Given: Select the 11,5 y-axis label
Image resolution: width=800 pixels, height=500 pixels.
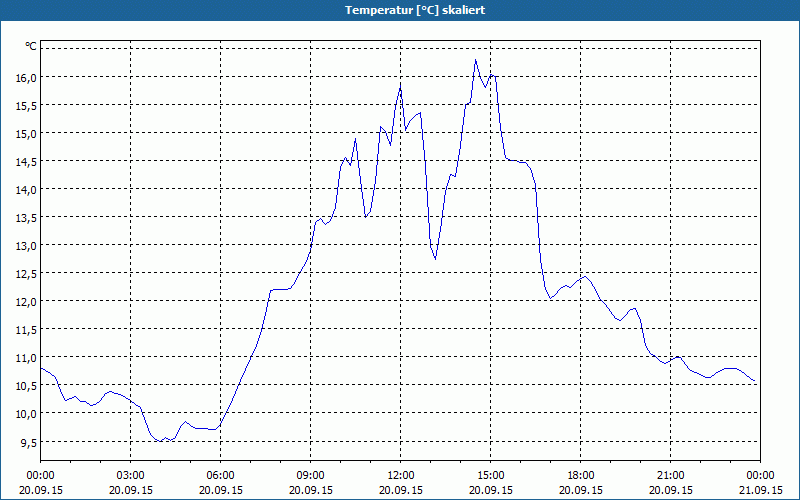Looking at the screenshot, I should [x=26, y=330].
